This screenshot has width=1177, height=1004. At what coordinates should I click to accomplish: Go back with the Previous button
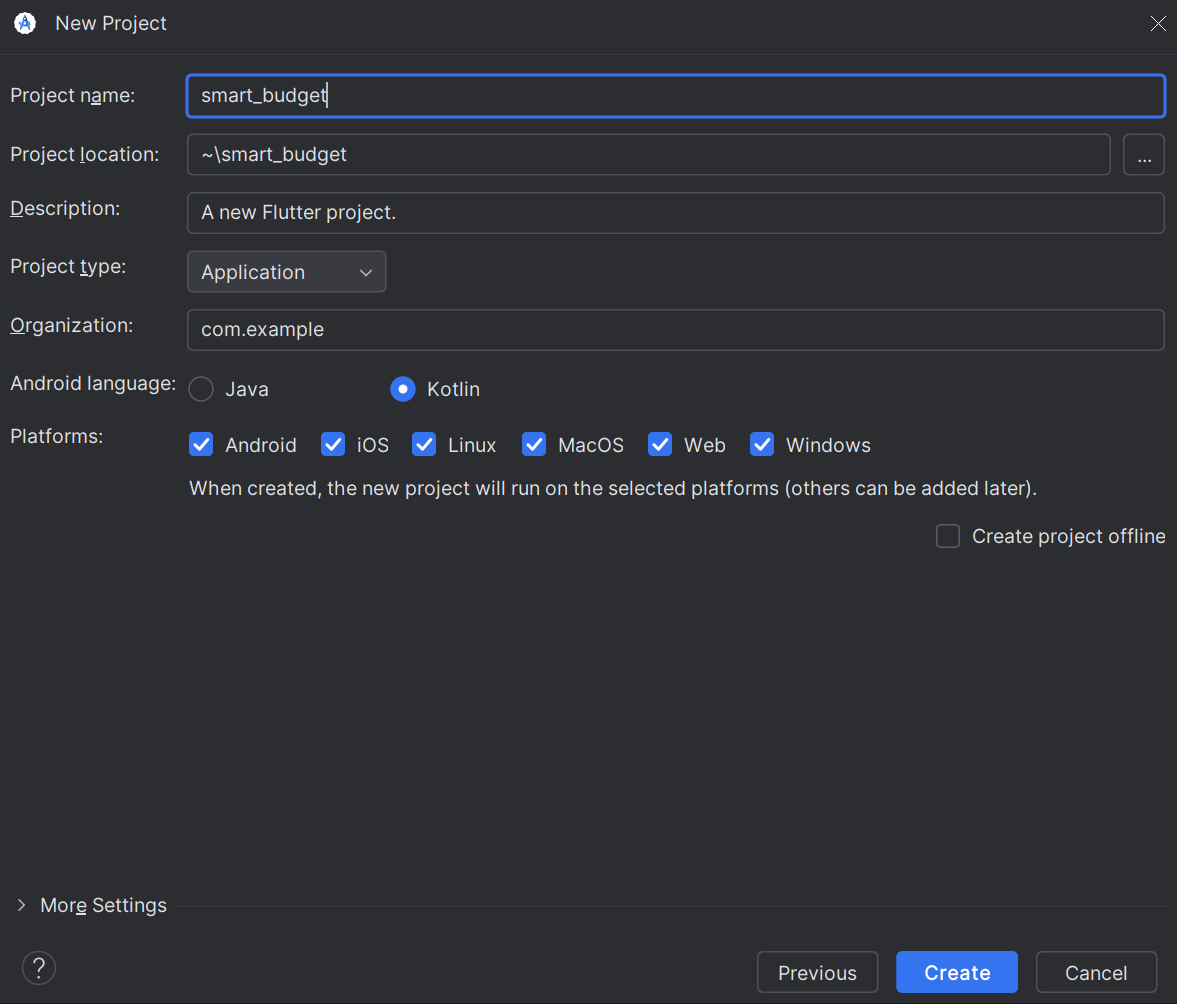817,972
